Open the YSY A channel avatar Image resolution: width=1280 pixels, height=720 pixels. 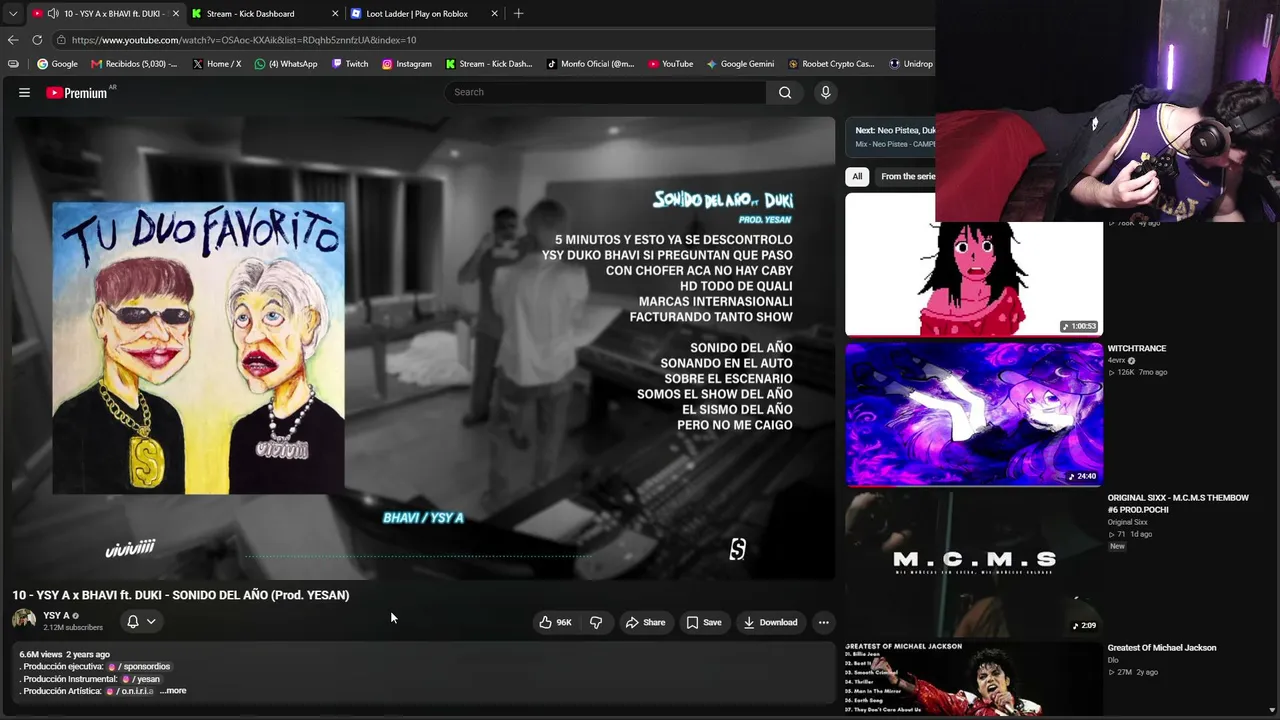(24, 620)
